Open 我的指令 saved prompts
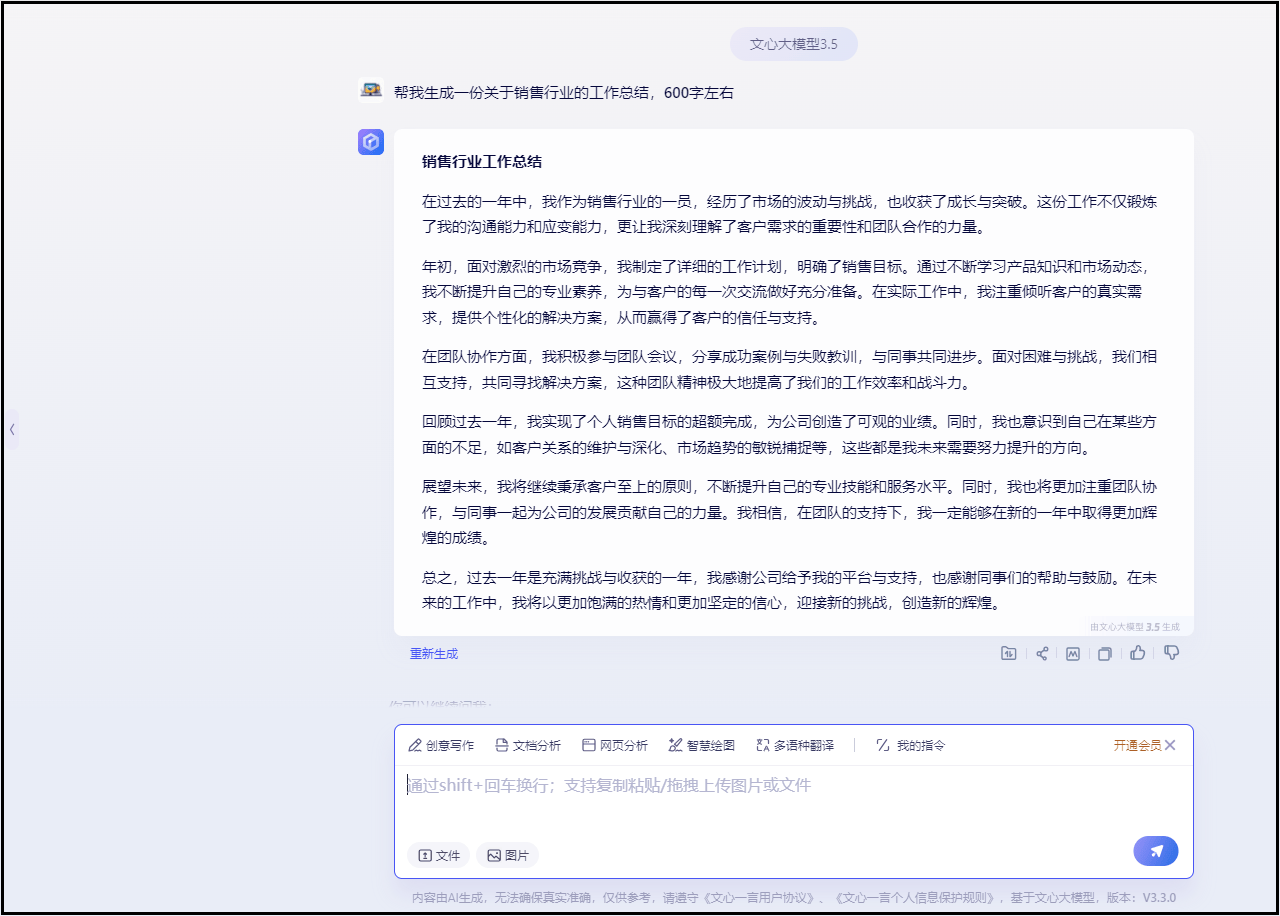 (910, 745)
